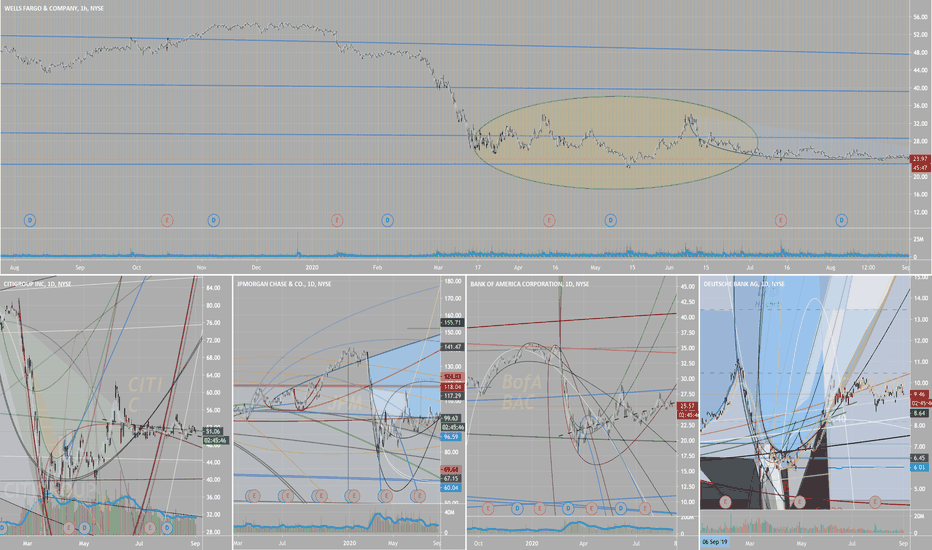Open Wells Fargo earnings marker just after 2020 label
The width and height of the screenshot is (932, 550).
tap(337, 221)
